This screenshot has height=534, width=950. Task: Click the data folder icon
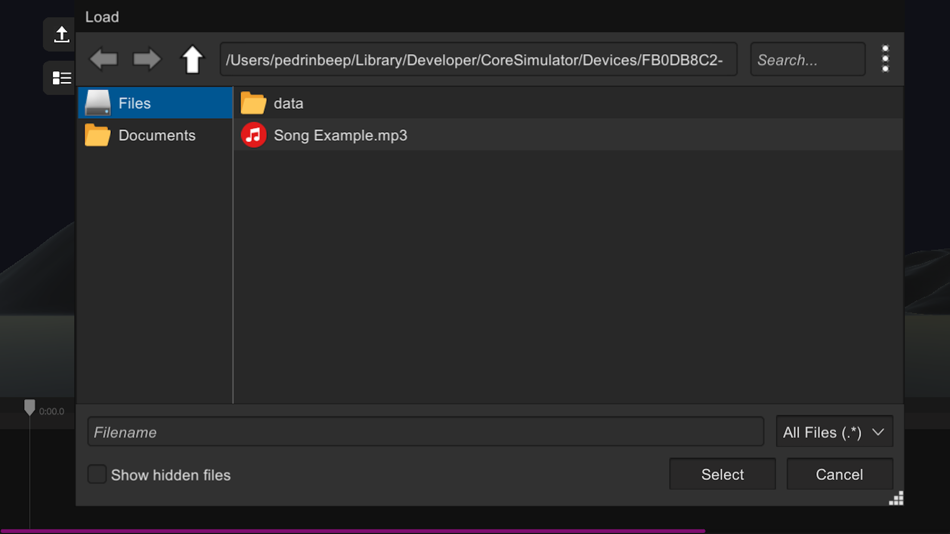[253, 103]
